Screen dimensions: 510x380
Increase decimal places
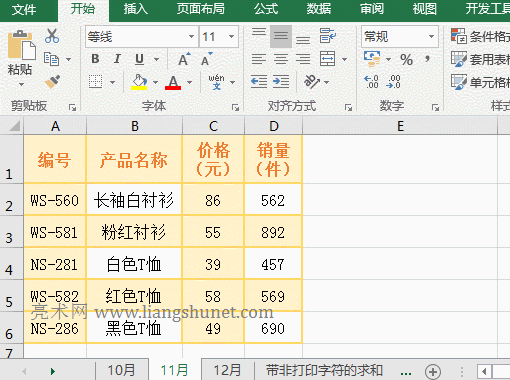click(371, 82)
